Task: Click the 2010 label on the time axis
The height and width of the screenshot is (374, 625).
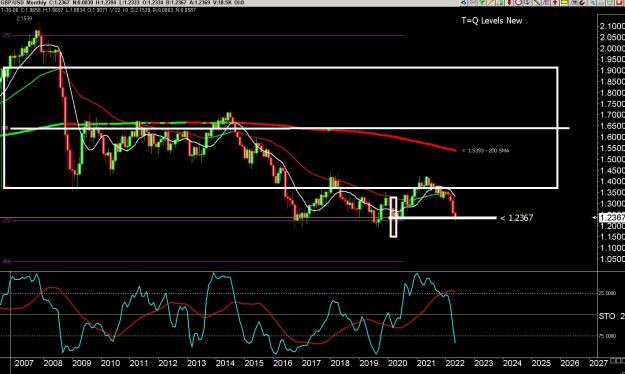Action: tap(110, 363)
